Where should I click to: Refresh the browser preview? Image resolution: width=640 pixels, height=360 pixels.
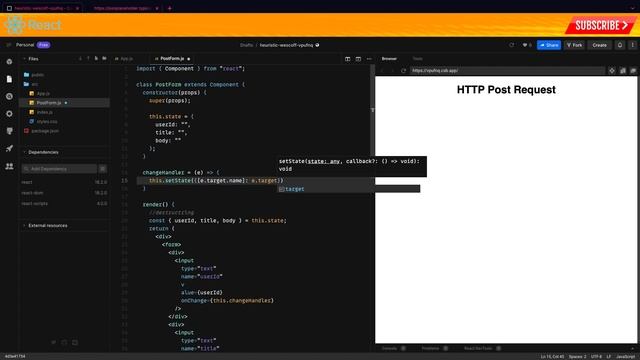click(403, 71)
